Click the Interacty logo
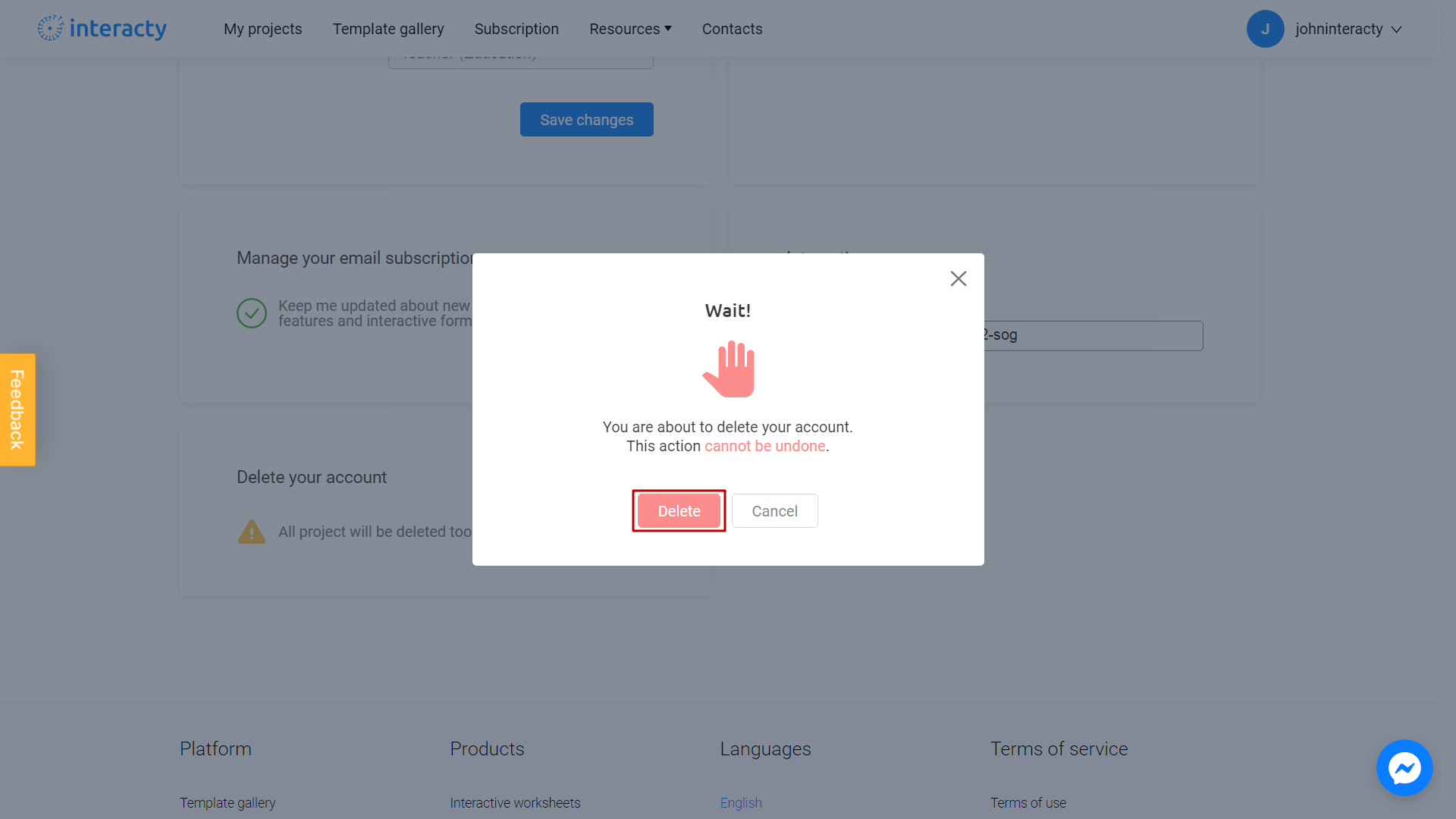The width and height of the screenshot is (1456, 819). (102, 28)
